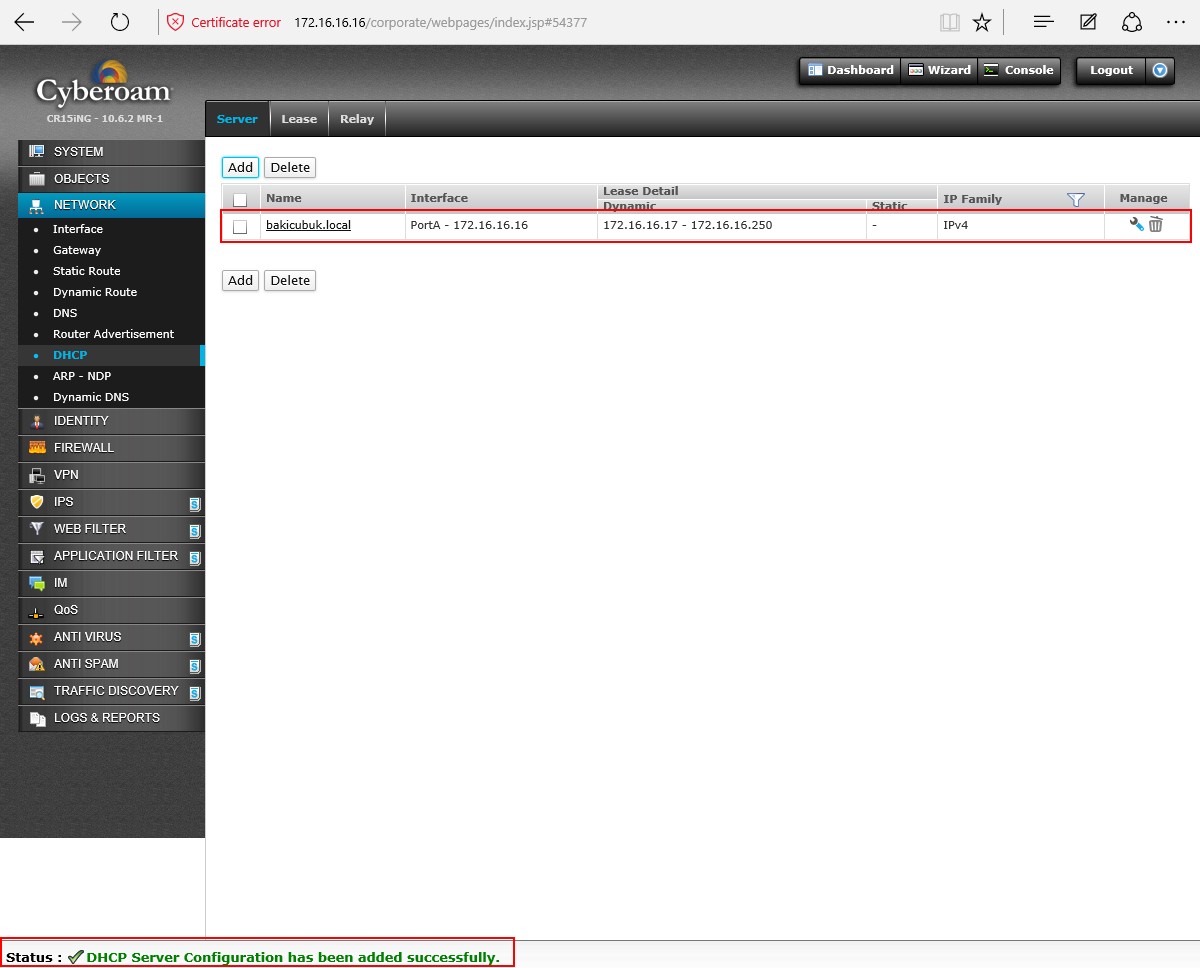This screenshot has width=1200, height=968.
Task: Tick the select-all header checkbox
Action: (x=240, y=199)
